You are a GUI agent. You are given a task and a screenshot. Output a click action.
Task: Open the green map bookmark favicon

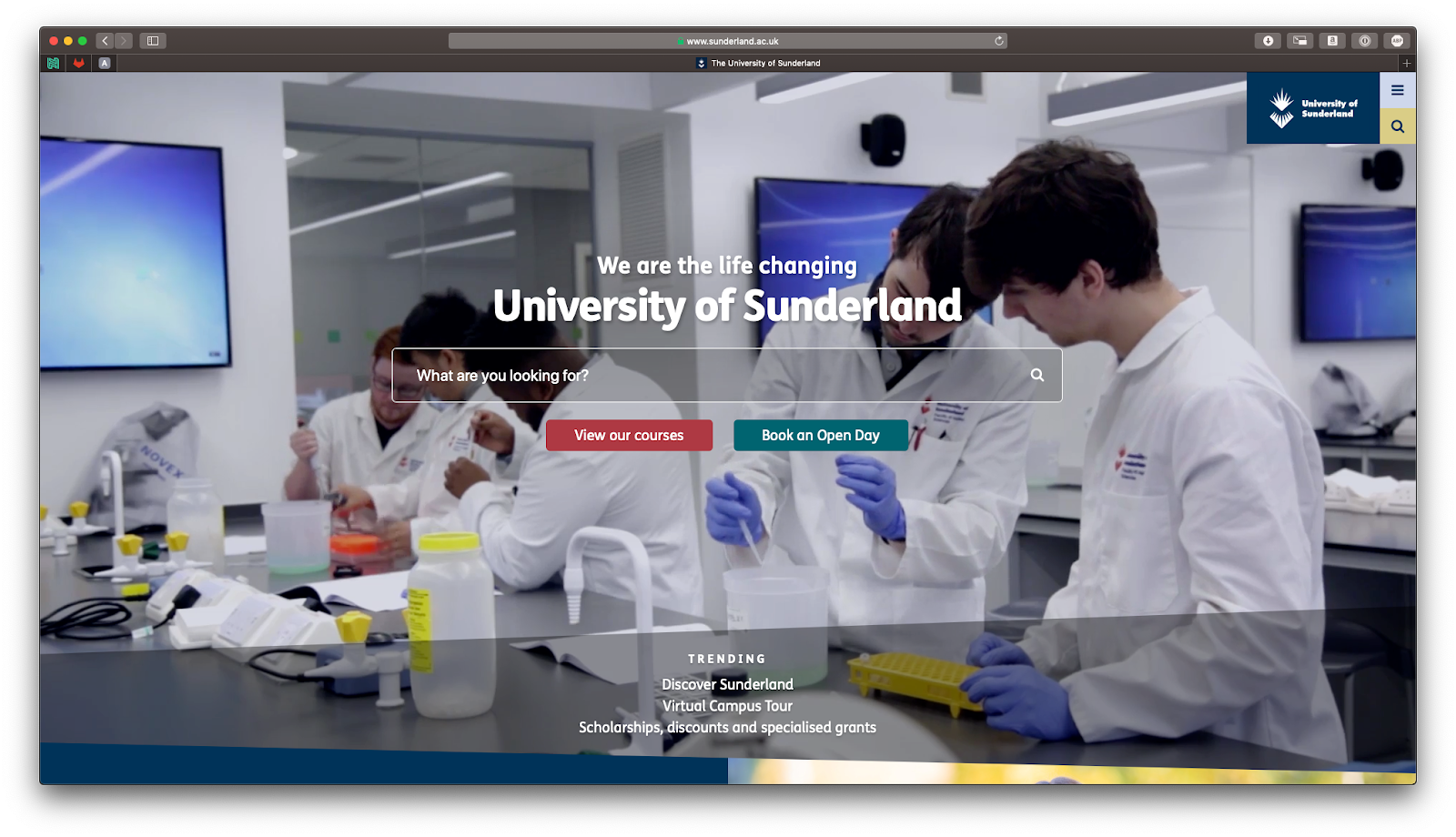[54, 63]
